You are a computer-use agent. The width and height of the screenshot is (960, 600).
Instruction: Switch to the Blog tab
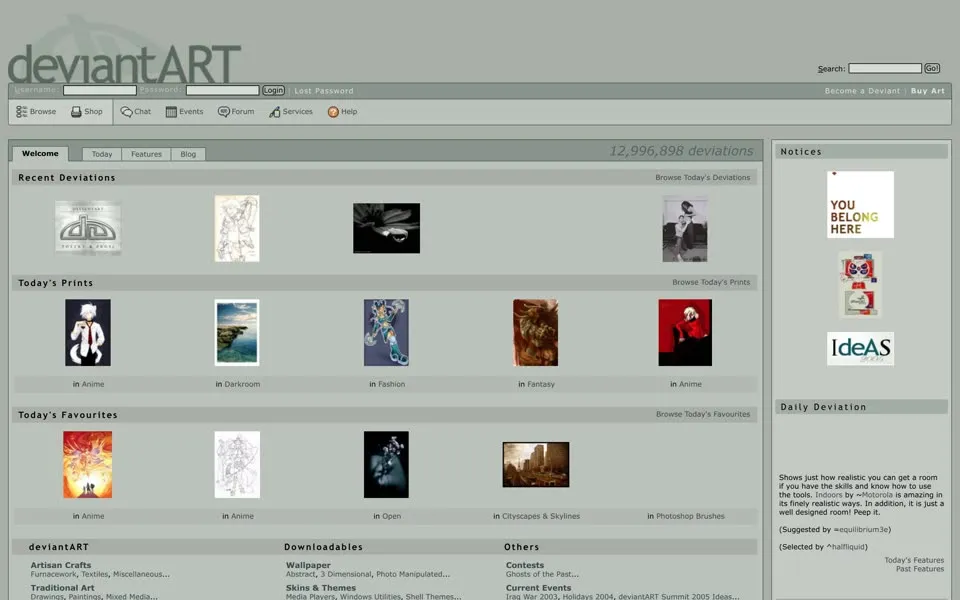[188, 154]
